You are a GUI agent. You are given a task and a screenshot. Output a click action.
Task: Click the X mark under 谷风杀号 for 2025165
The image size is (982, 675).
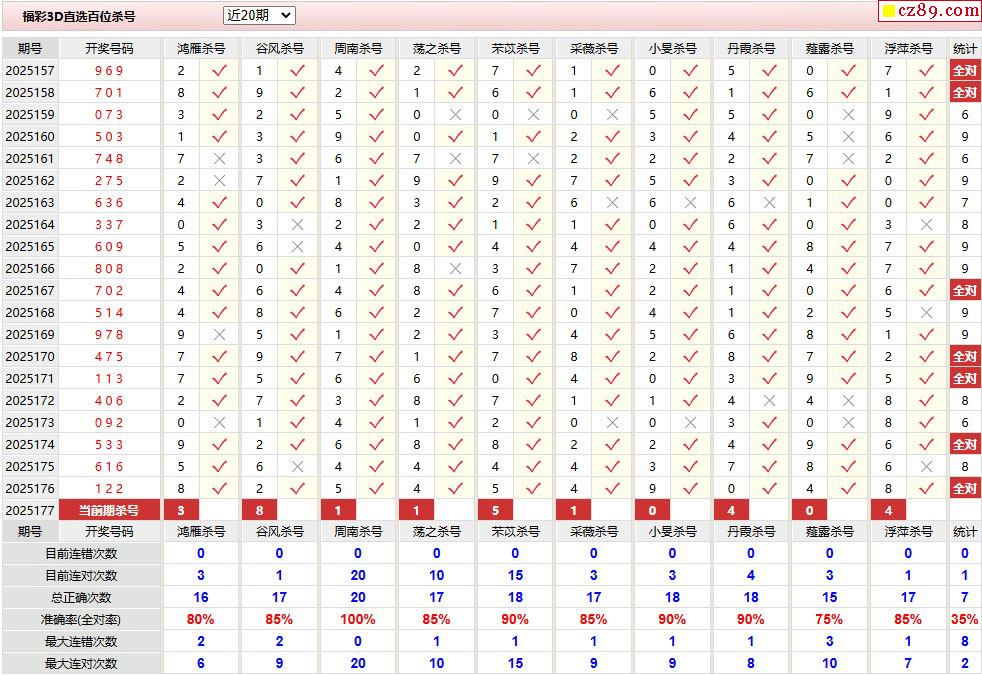(x=297, y=247)
